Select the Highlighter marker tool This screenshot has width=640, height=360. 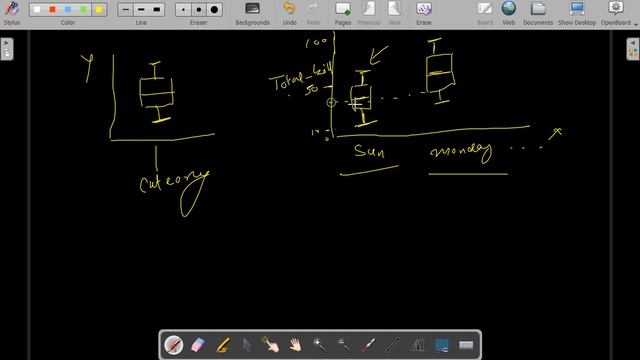222,345
